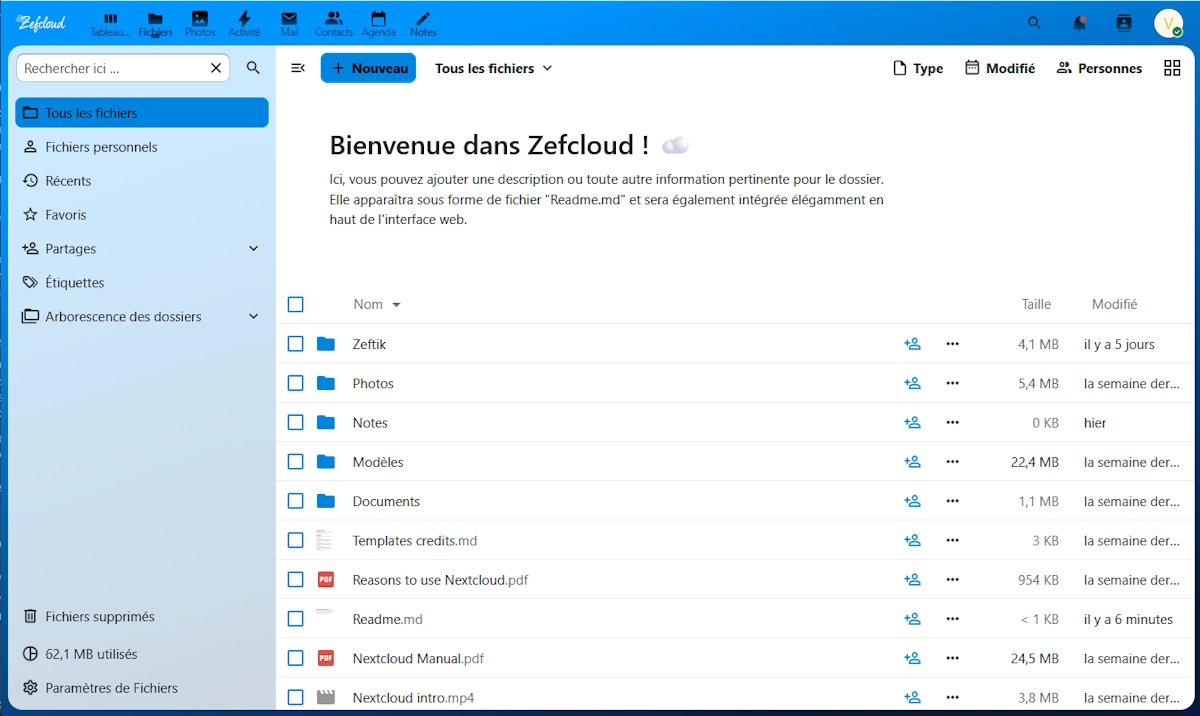Click the top bar unified search magnifier
Viewport: 1200px width, 716px height.
(1035, 23)
